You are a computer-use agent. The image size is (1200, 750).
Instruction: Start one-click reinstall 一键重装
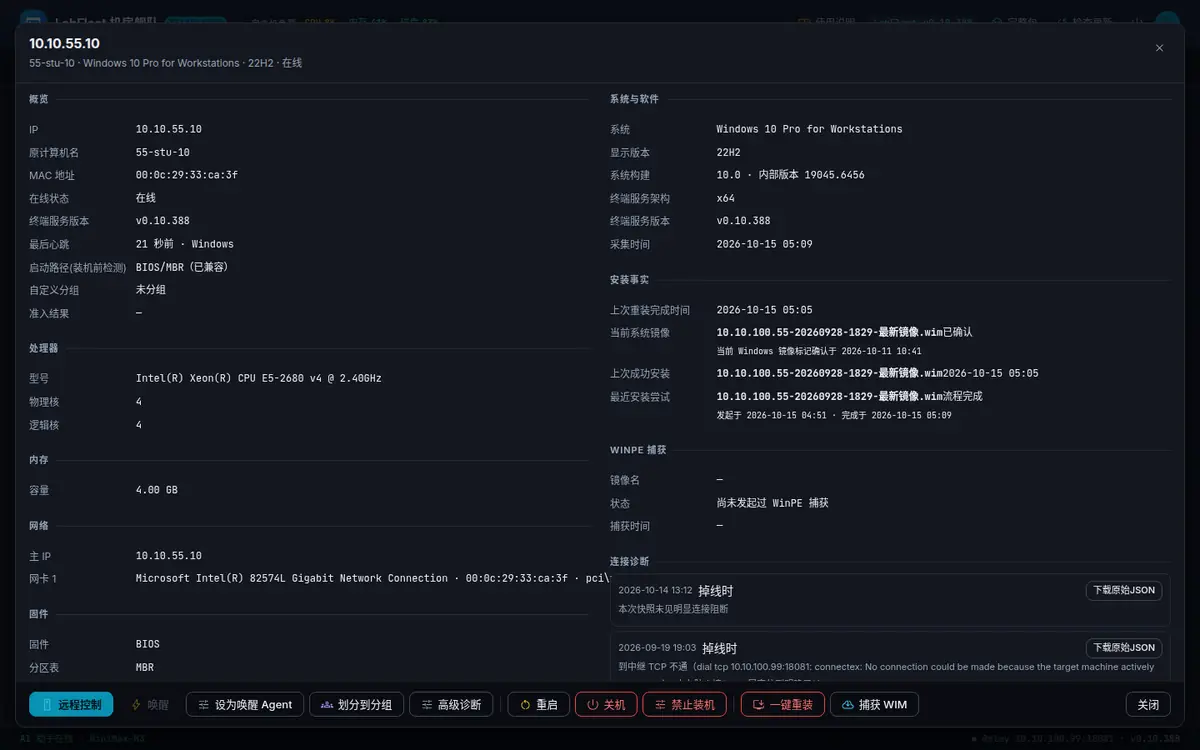pyautogui.click(x=783, y=704)
